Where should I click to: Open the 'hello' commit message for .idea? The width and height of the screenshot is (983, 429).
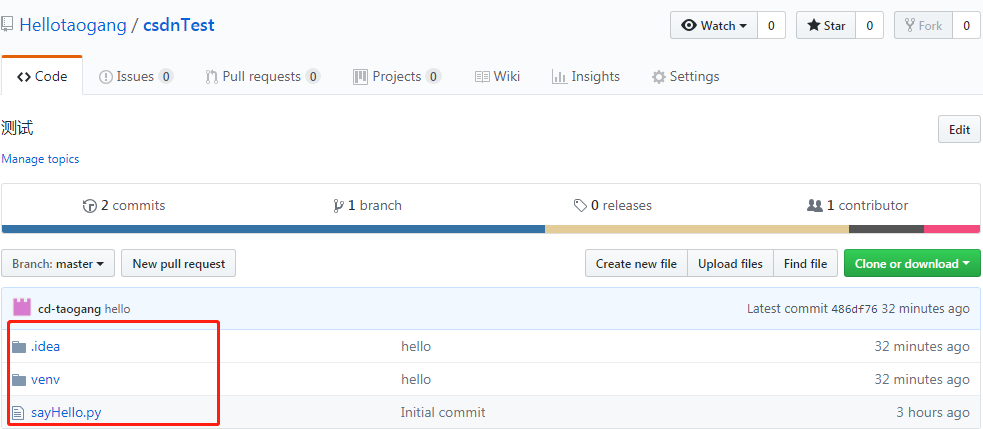416,346
